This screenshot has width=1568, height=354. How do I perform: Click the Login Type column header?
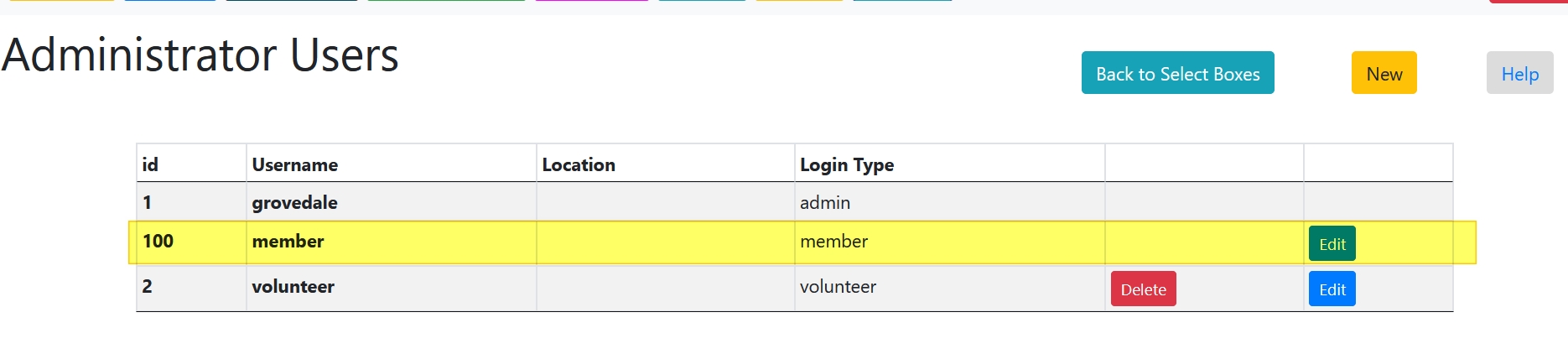tap(847, 164)
